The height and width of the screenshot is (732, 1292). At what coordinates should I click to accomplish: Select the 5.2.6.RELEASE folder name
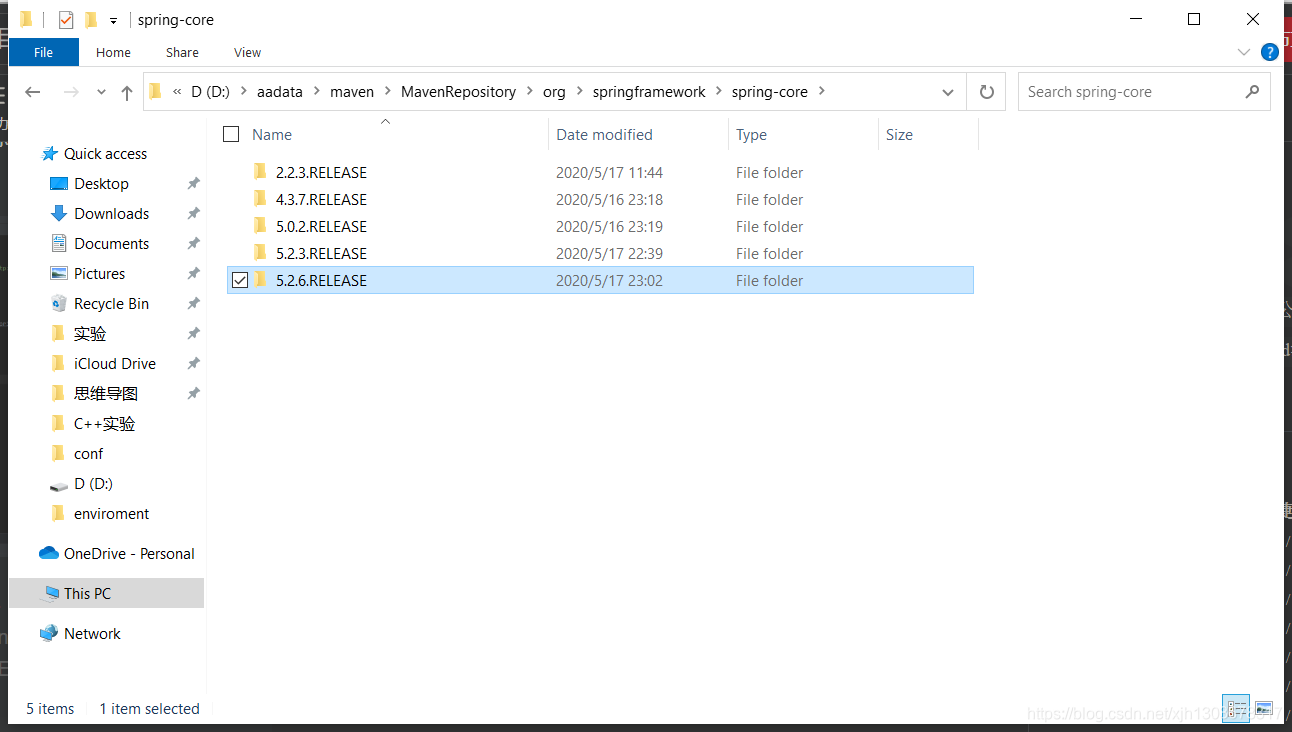point(321,281)
